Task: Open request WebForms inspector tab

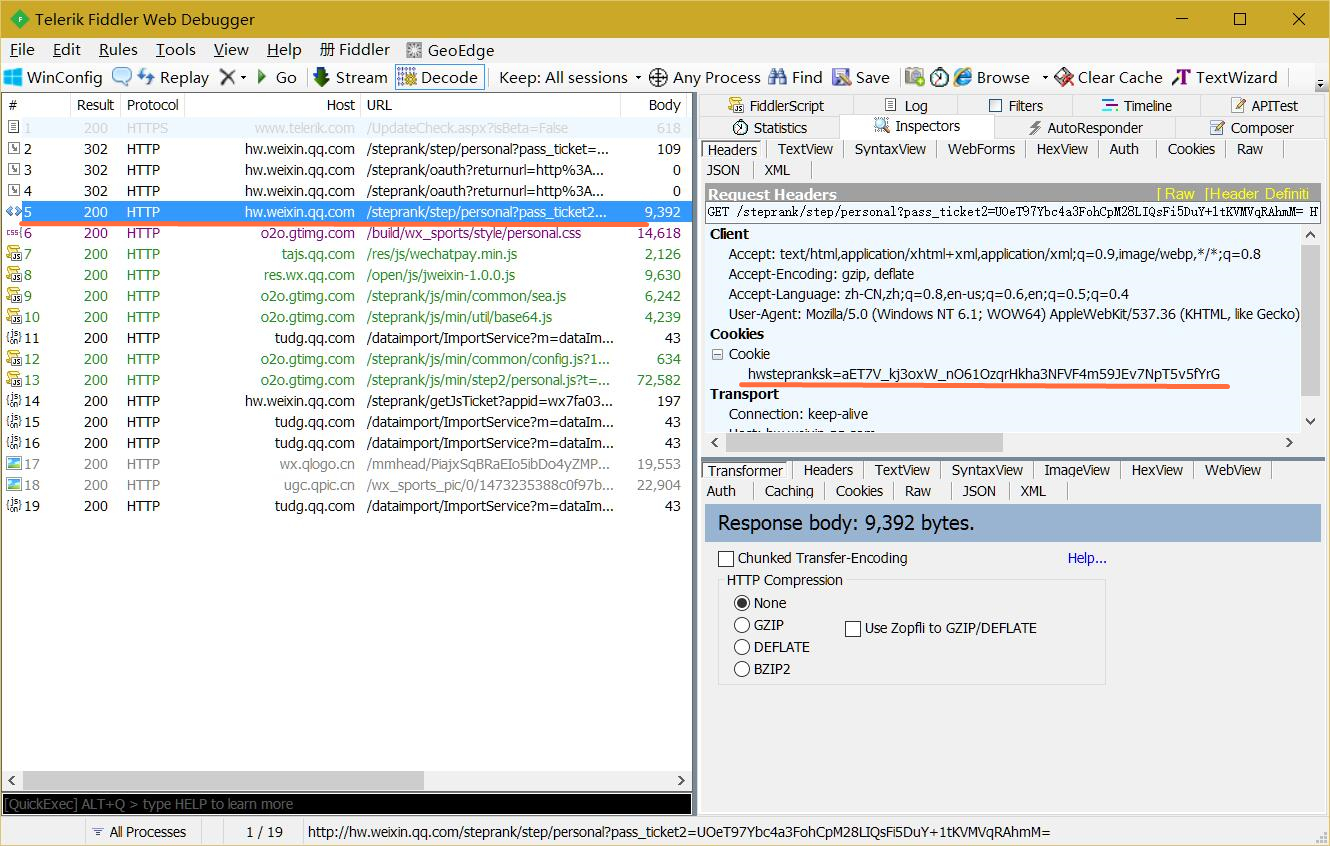Action: coord(981,149)
